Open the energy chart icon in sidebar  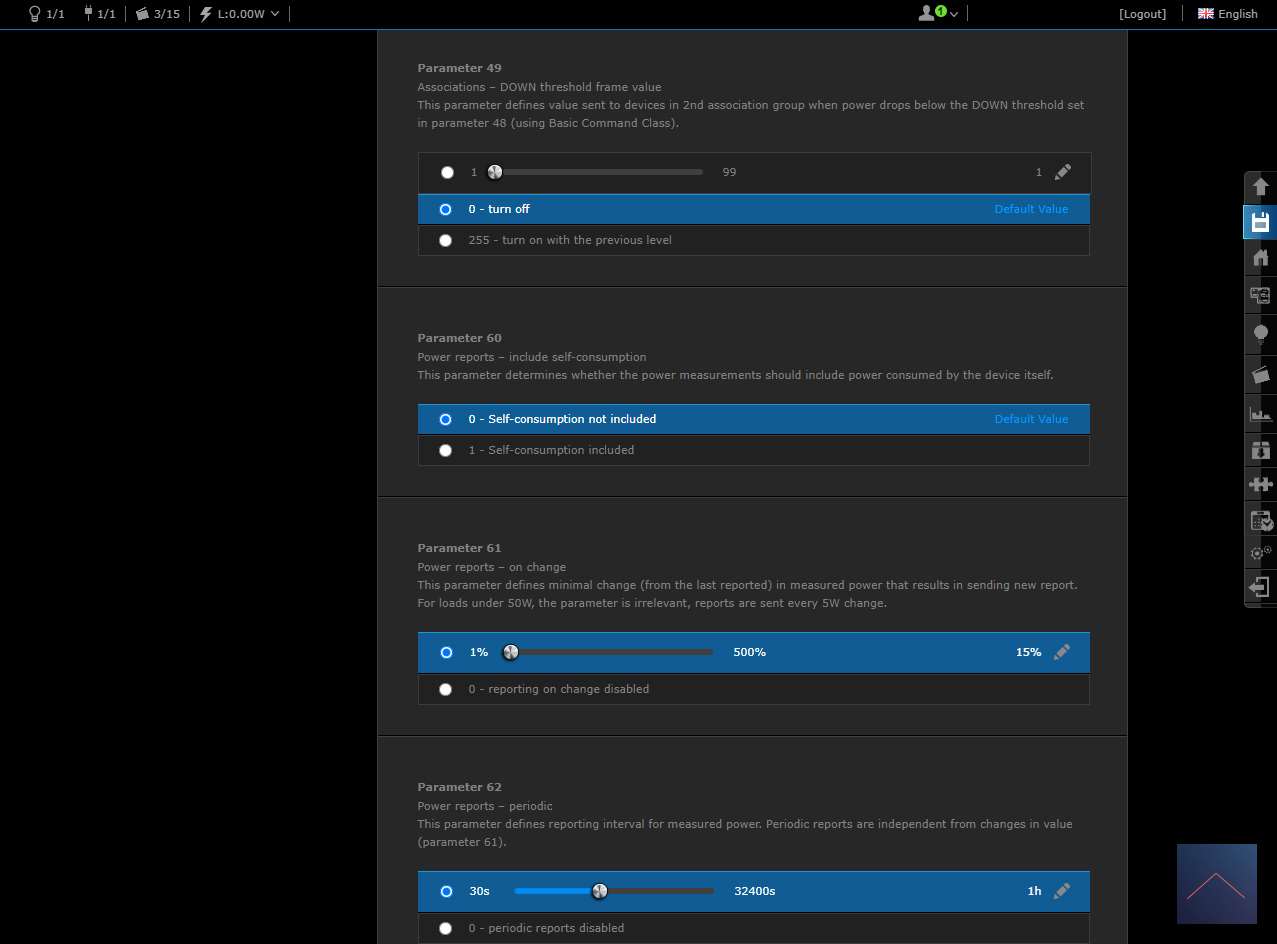pyautogui.click(x=1260, y=413)
